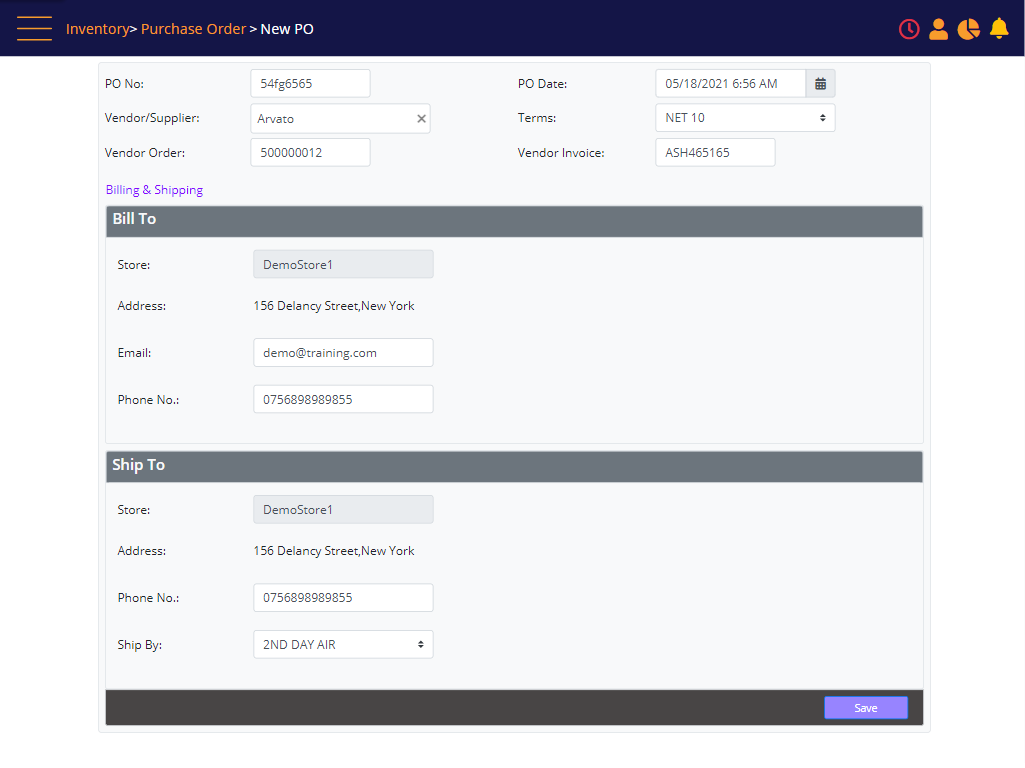Focus the Vendor Order input field
The height and width of the screenshot is (768, 1025).
[x=311, y=152]
